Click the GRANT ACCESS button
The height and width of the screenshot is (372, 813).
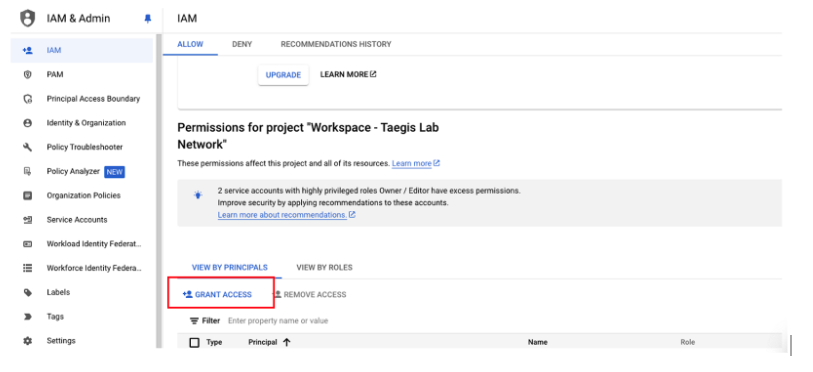[x=217, y=294]
